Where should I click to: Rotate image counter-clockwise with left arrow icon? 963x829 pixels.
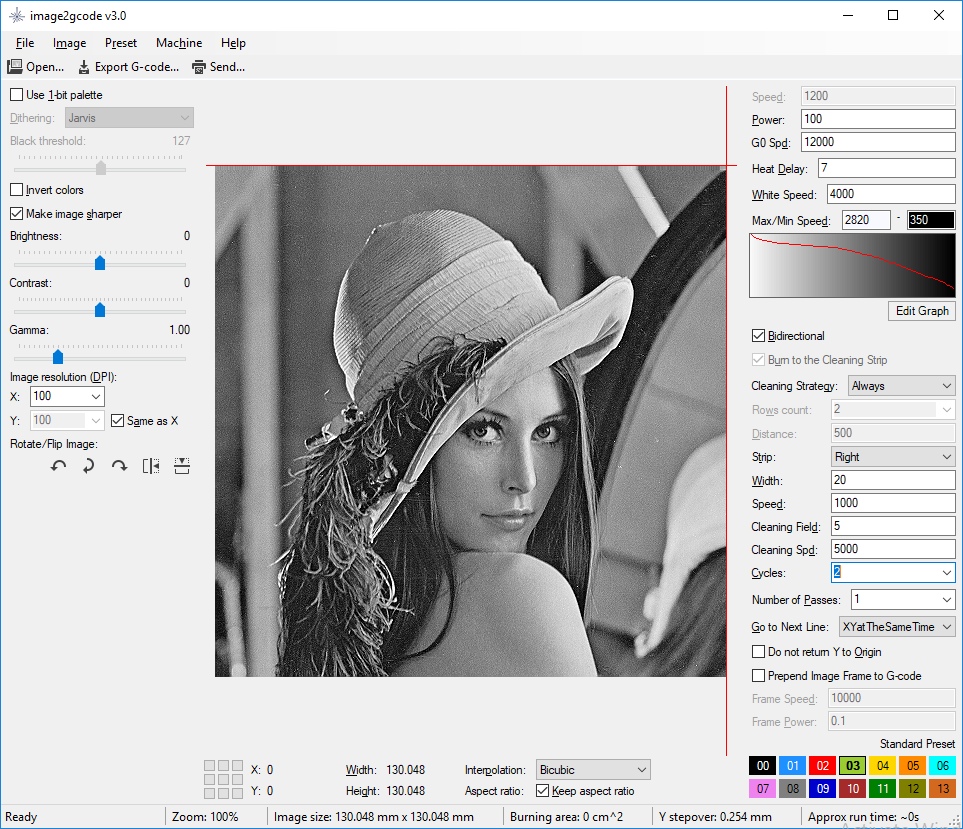pos(59,466)
